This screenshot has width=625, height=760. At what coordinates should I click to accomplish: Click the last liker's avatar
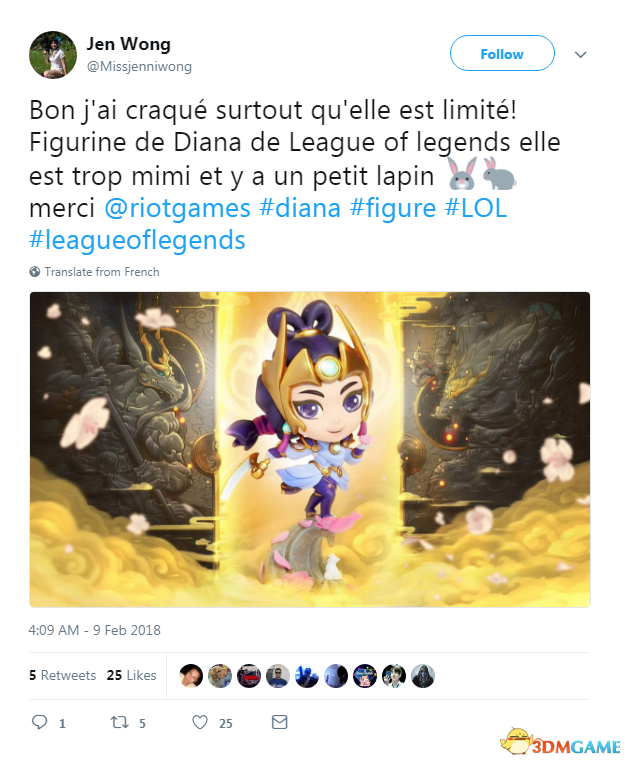tap(423, 676)
